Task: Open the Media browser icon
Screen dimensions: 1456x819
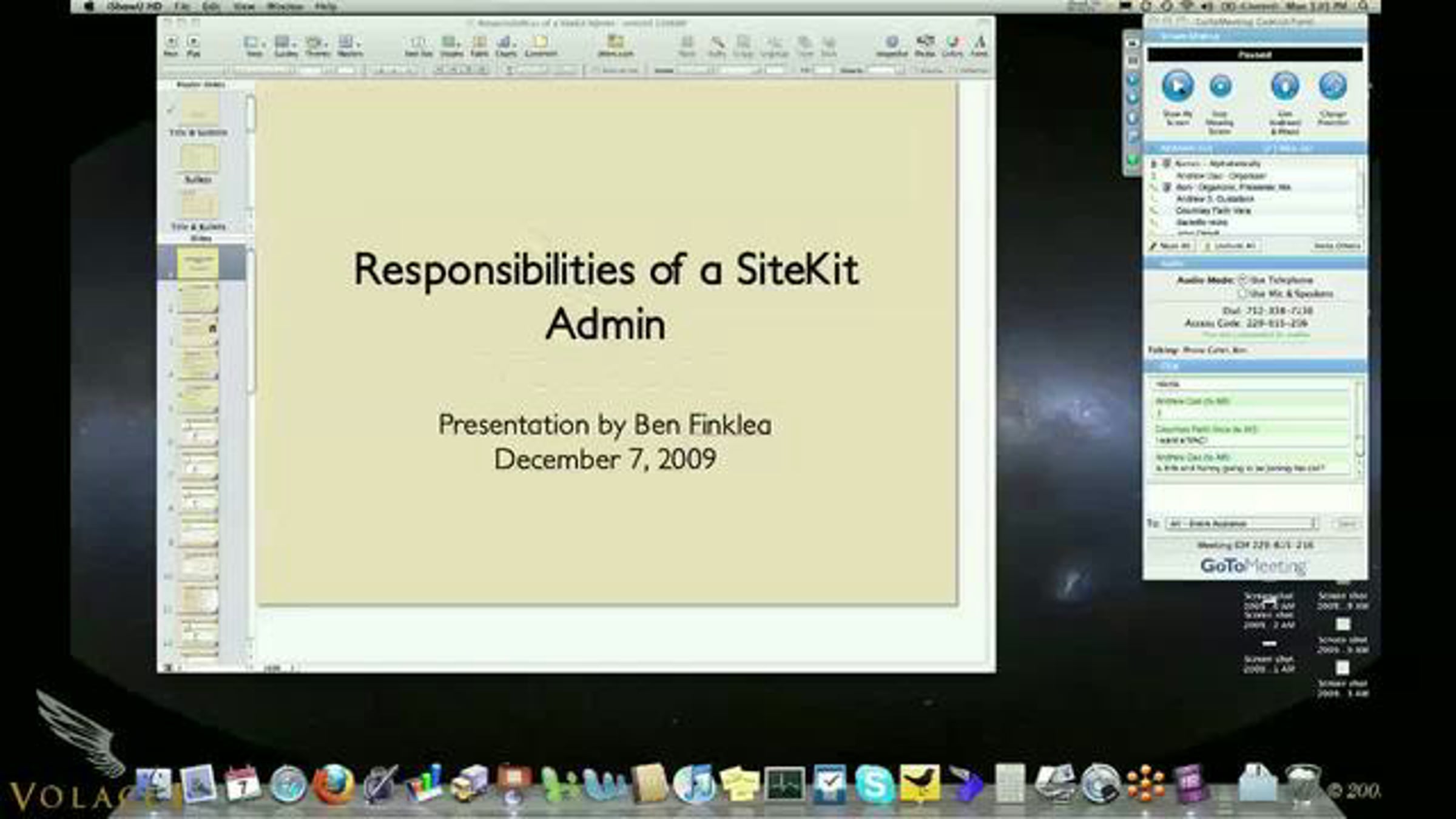Action: tap(925, 42)
